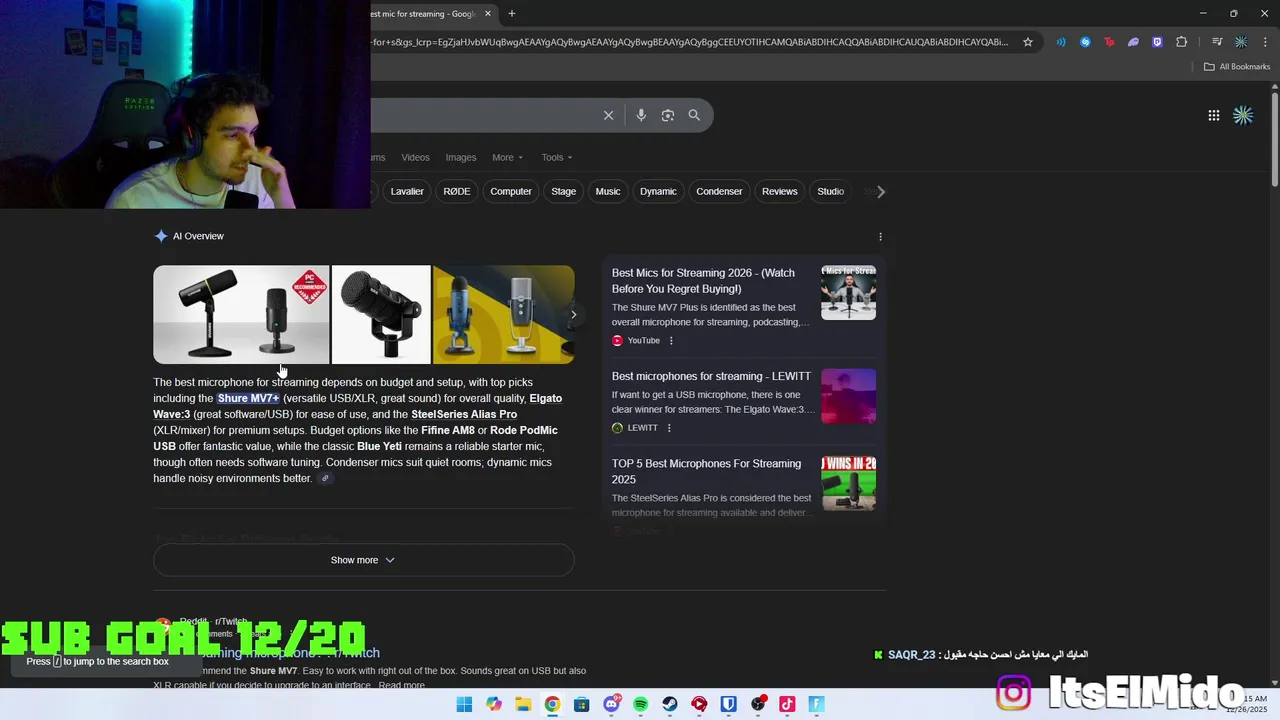The image size is (1280, 720).
Task: Open Google account avatar on page
Action: click(x=1243, y=115)
